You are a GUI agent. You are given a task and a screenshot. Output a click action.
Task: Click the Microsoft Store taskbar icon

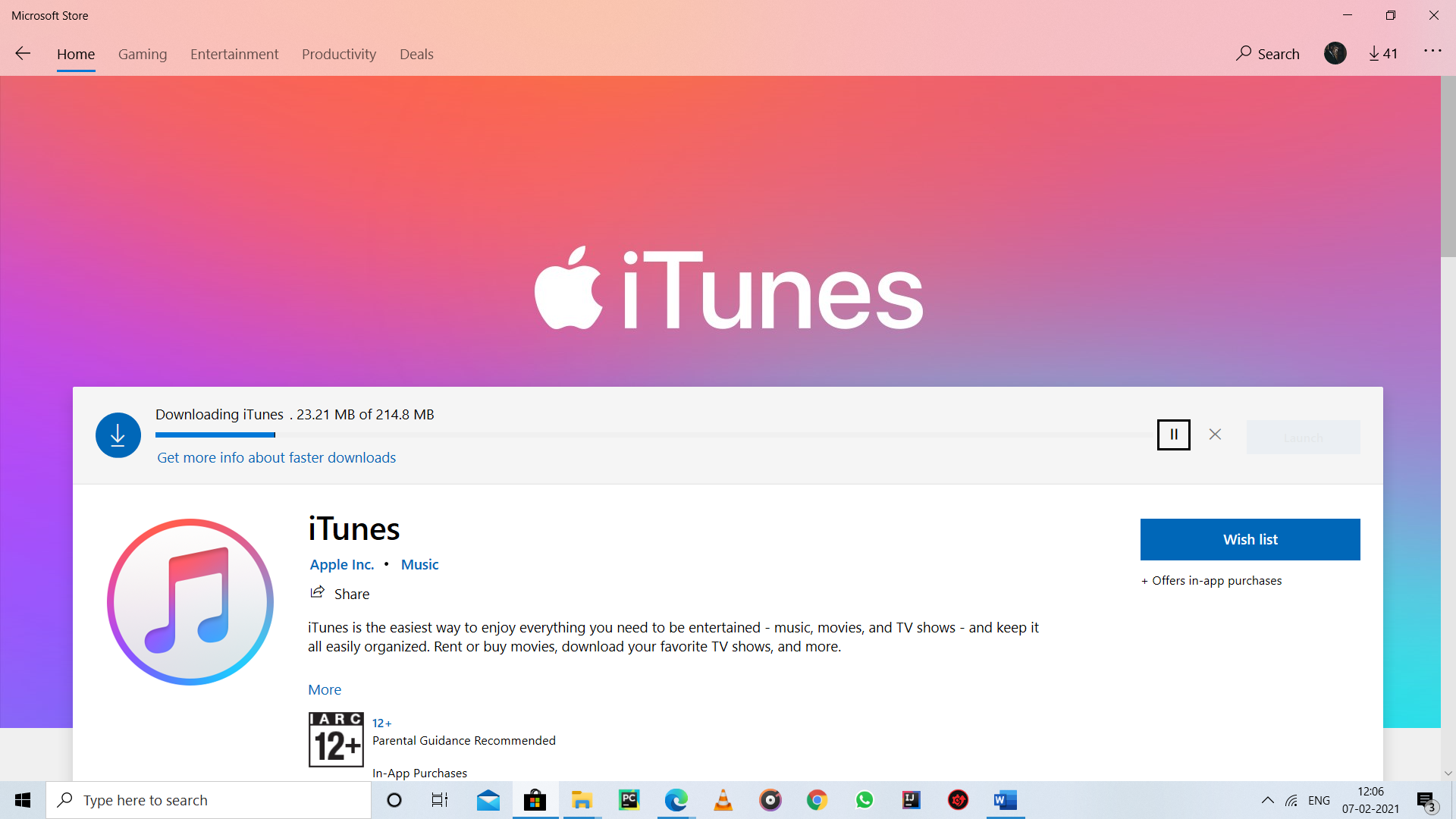click(x=535, y=800)
